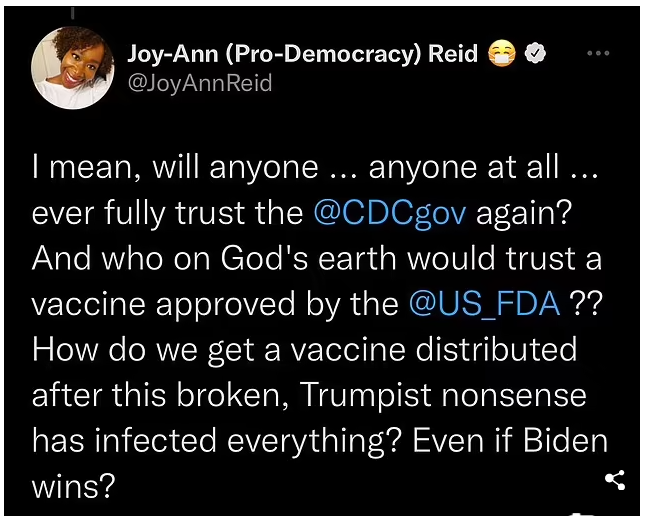Screen dimensions: 651x516
Task: Open the @CDCgov mention link
Action: (390, 213)
